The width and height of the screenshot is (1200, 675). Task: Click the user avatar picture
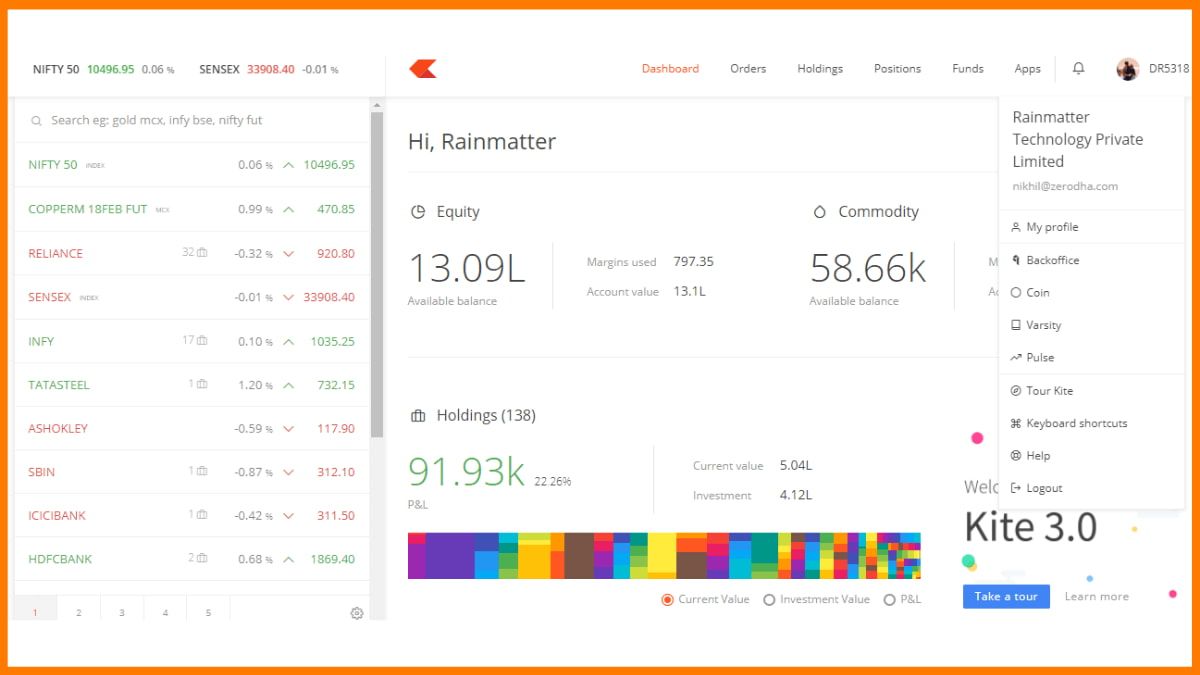(1128, 69)
